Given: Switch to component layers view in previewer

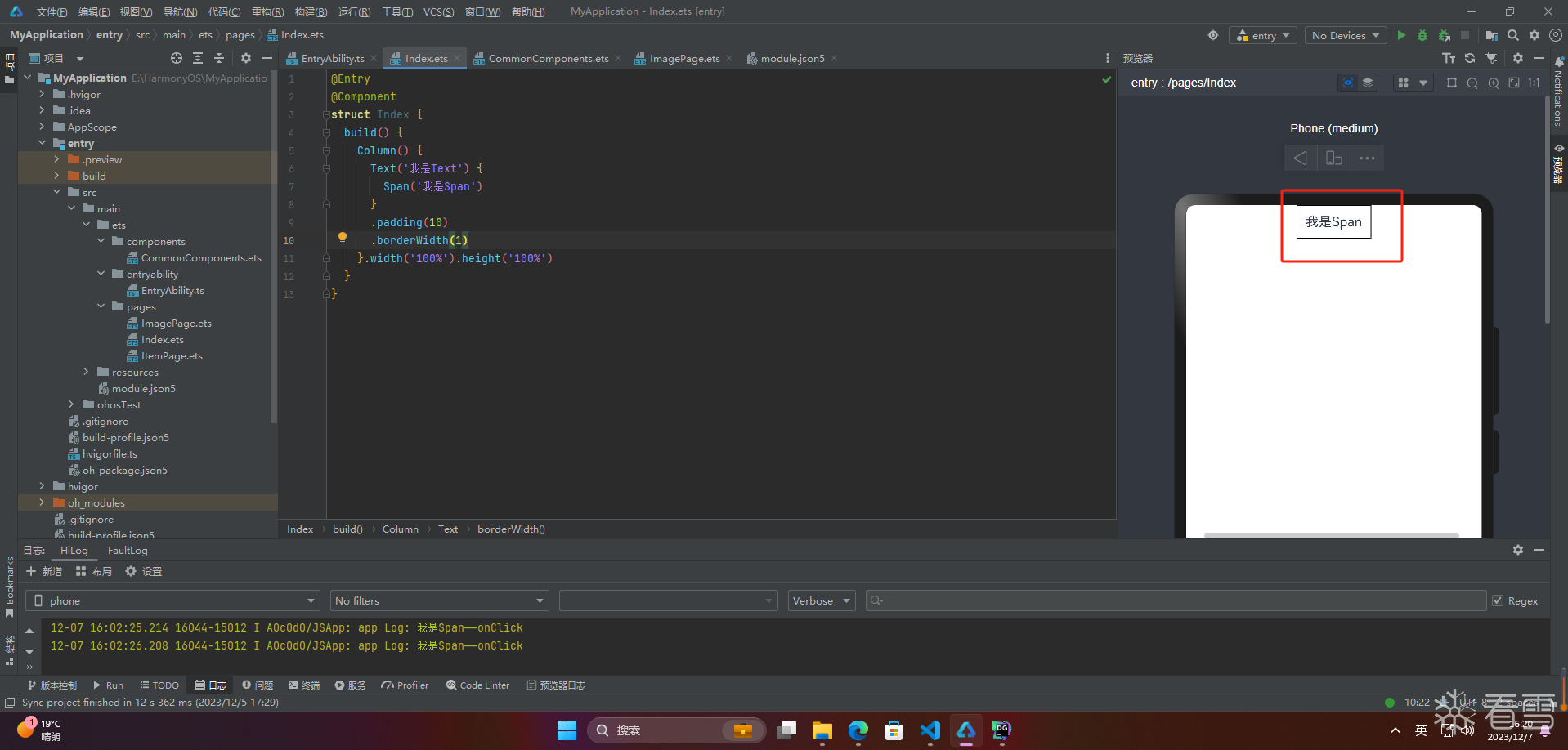Looking at the screenshot, I should click(x=1368, y=83).
